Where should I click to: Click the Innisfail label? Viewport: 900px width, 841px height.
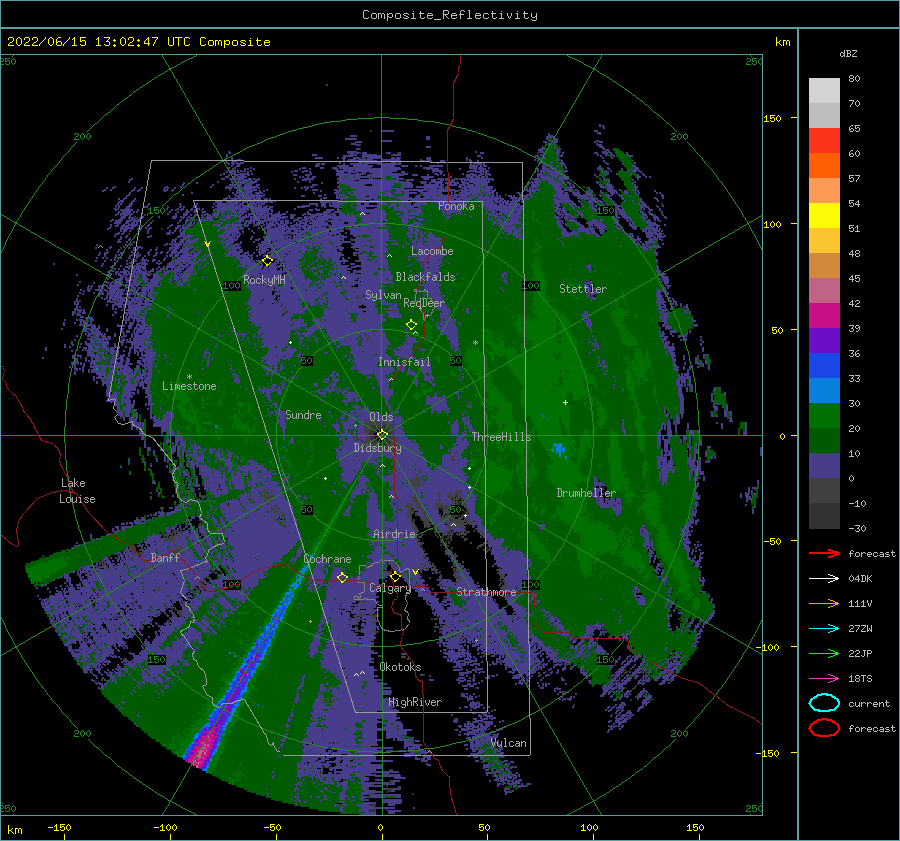click(x=404, y=362)
